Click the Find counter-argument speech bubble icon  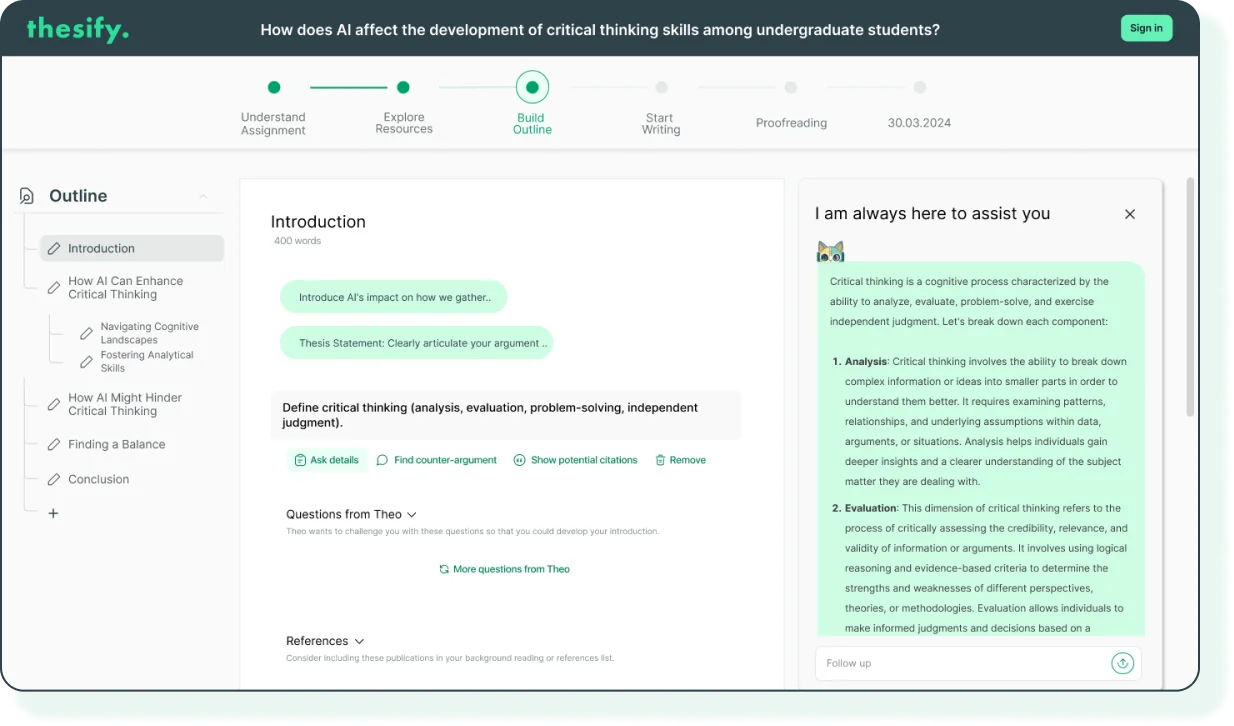coord(382,460)
